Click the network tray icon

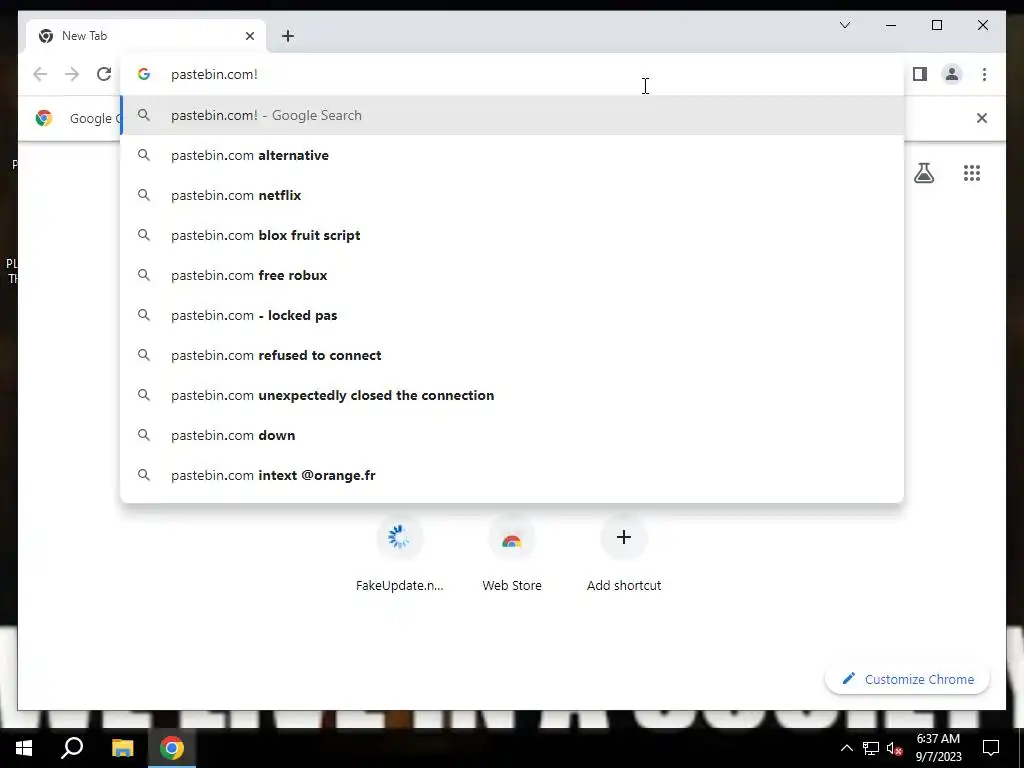(871, 748)
